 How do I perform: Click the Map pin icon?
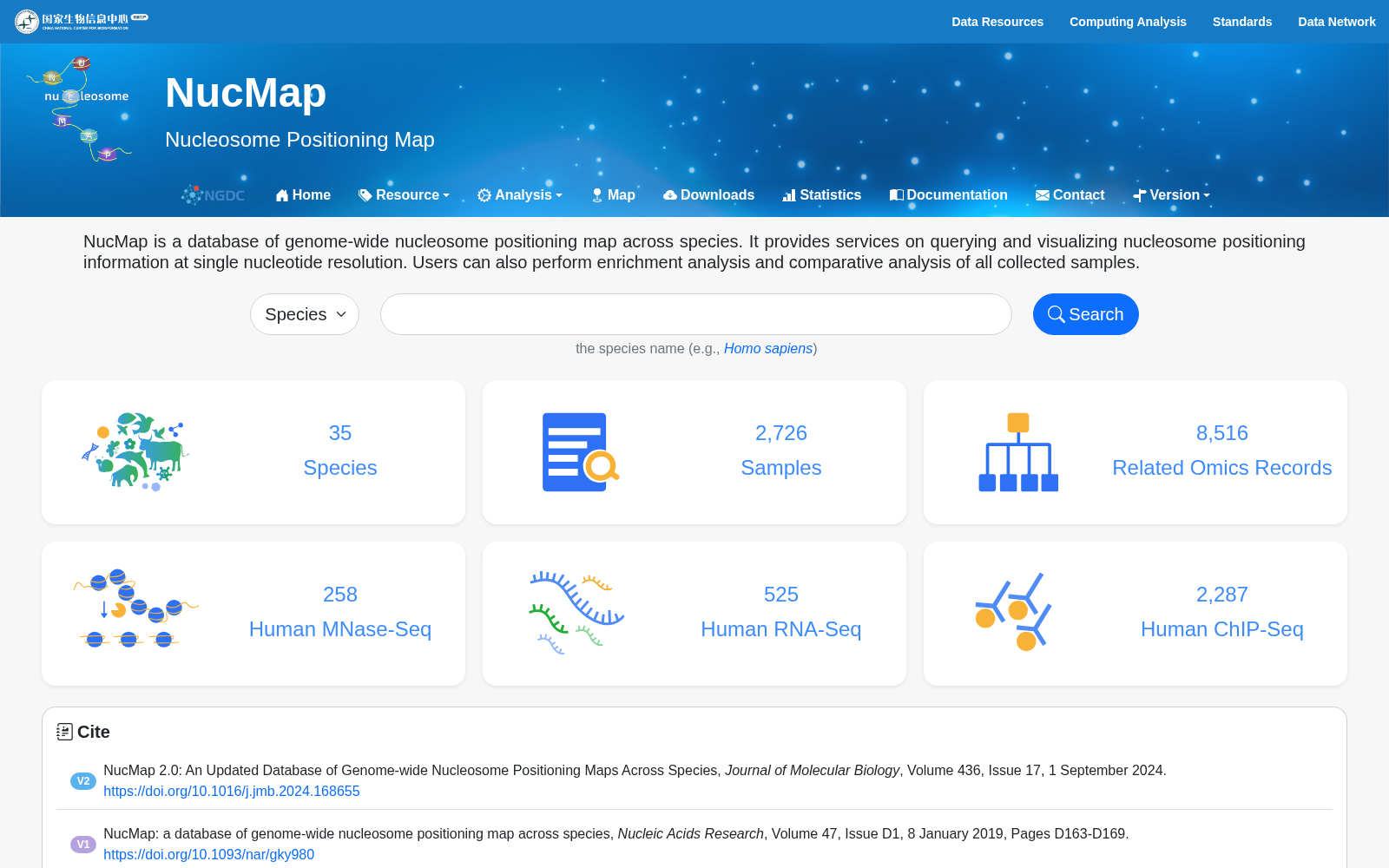(597, 195)
